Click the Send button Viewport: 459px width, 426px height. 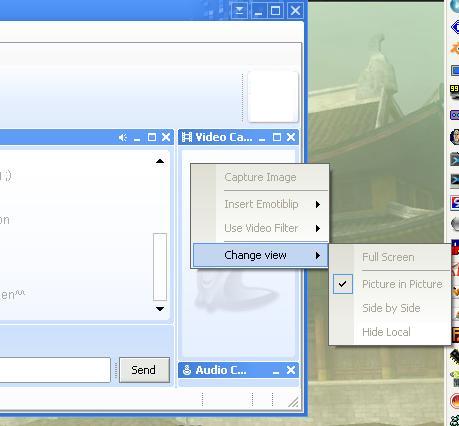[144, 370]
